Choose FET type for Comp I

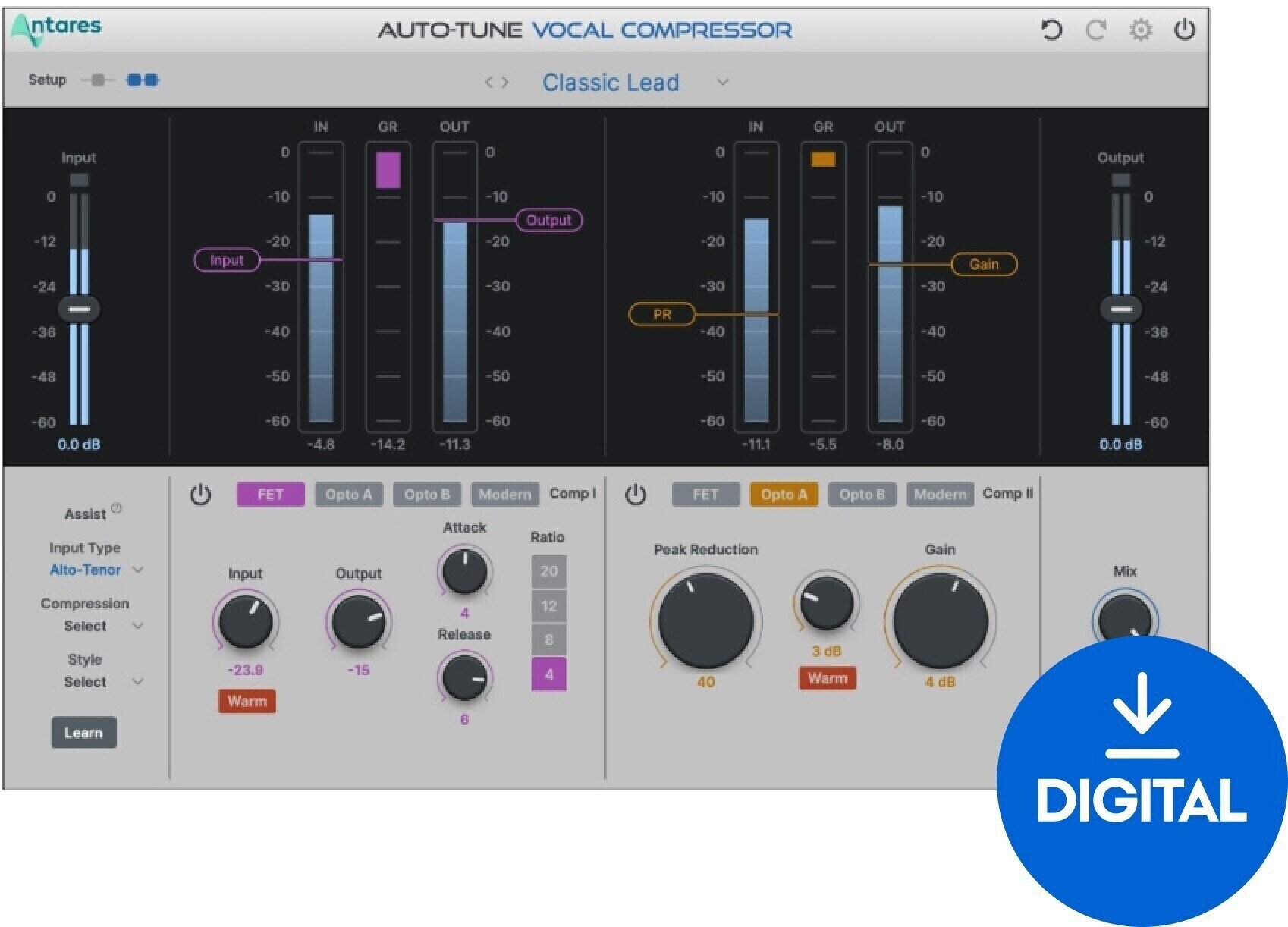271,495
